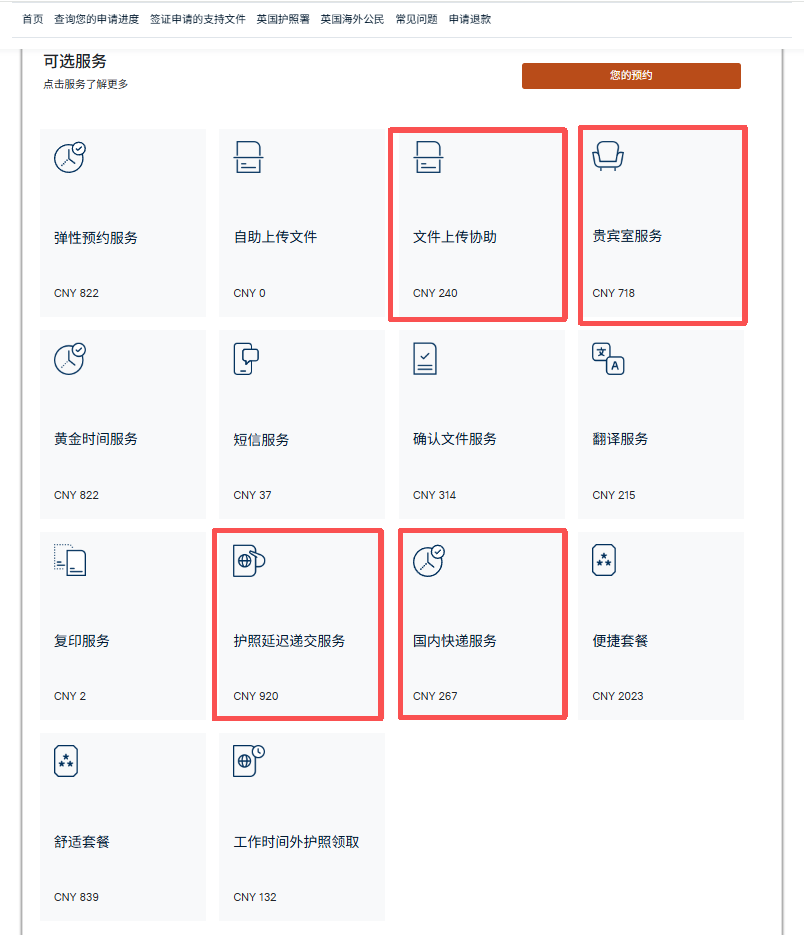
Task: Select the 黄金时间服务 service title
Action: click(95, 439)
